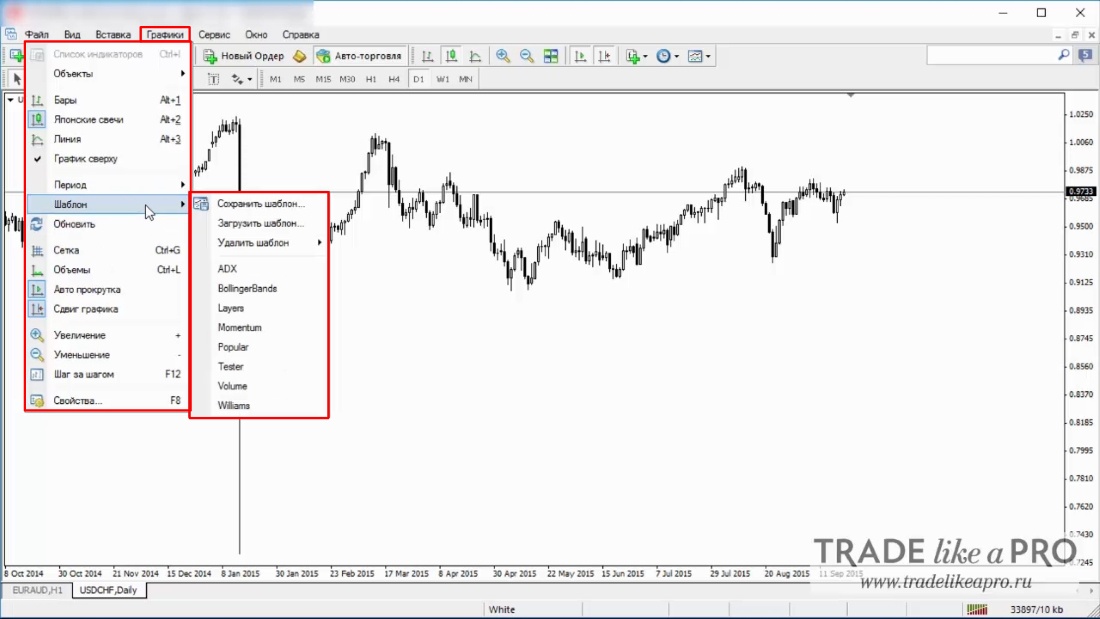
Task: Select bar chart icon in toolbar
Action: point(427,56)
